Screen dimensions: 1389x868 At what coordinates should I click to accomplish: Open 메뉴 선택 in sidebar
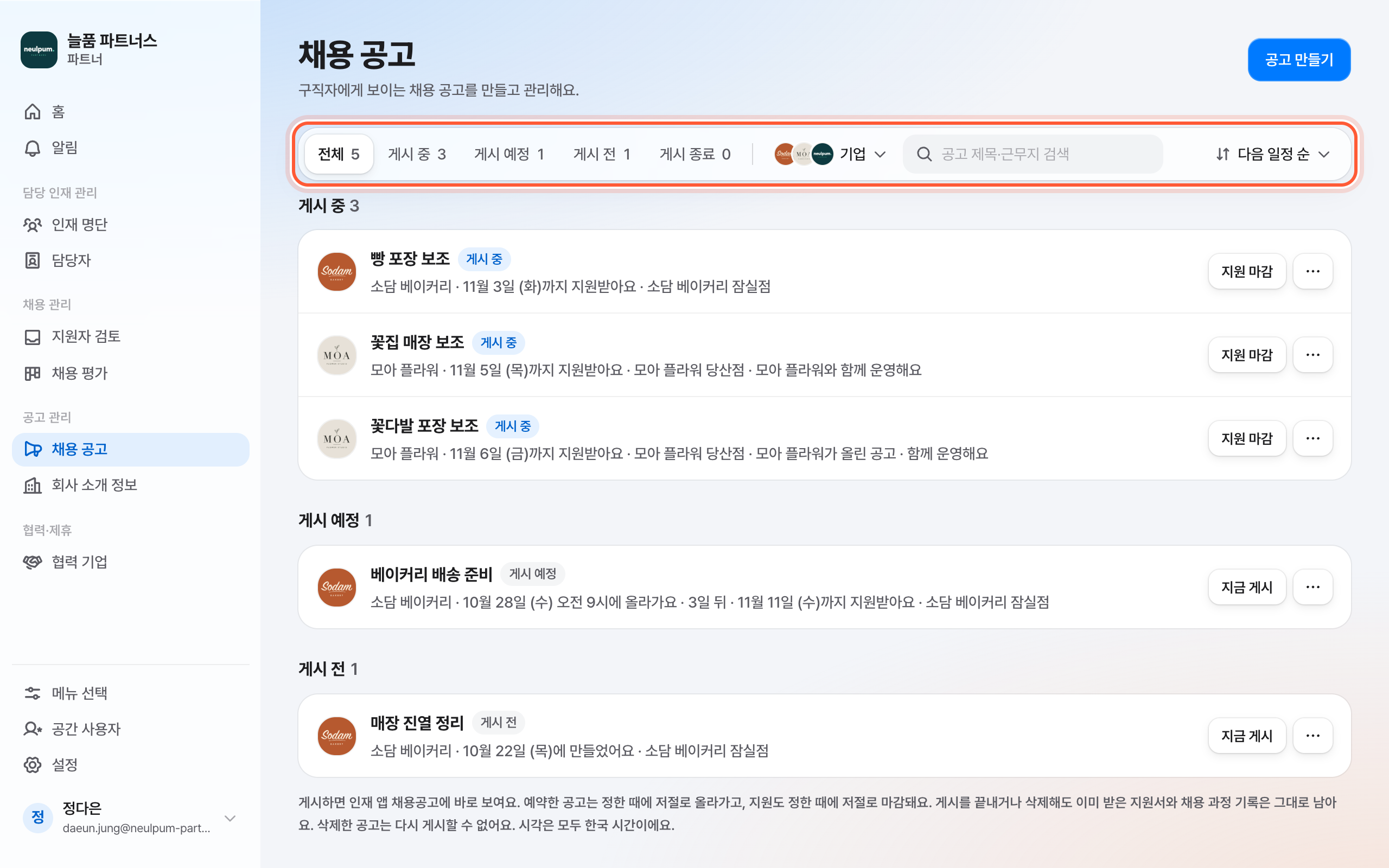(x=130, y=693)
